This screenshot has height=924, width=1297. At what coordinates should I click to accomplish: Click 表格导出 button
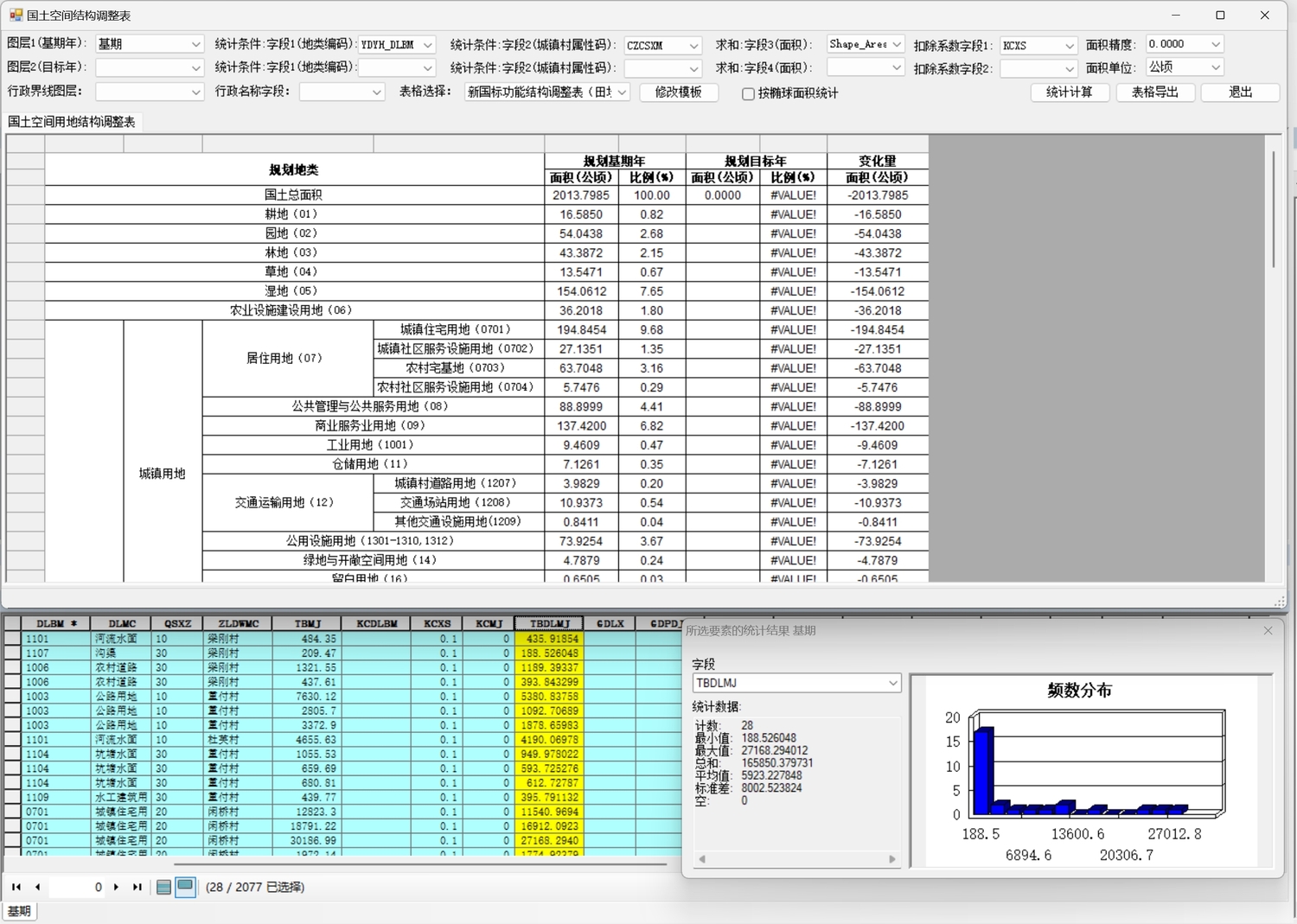pyautogui.click(x=1155, y=92)
